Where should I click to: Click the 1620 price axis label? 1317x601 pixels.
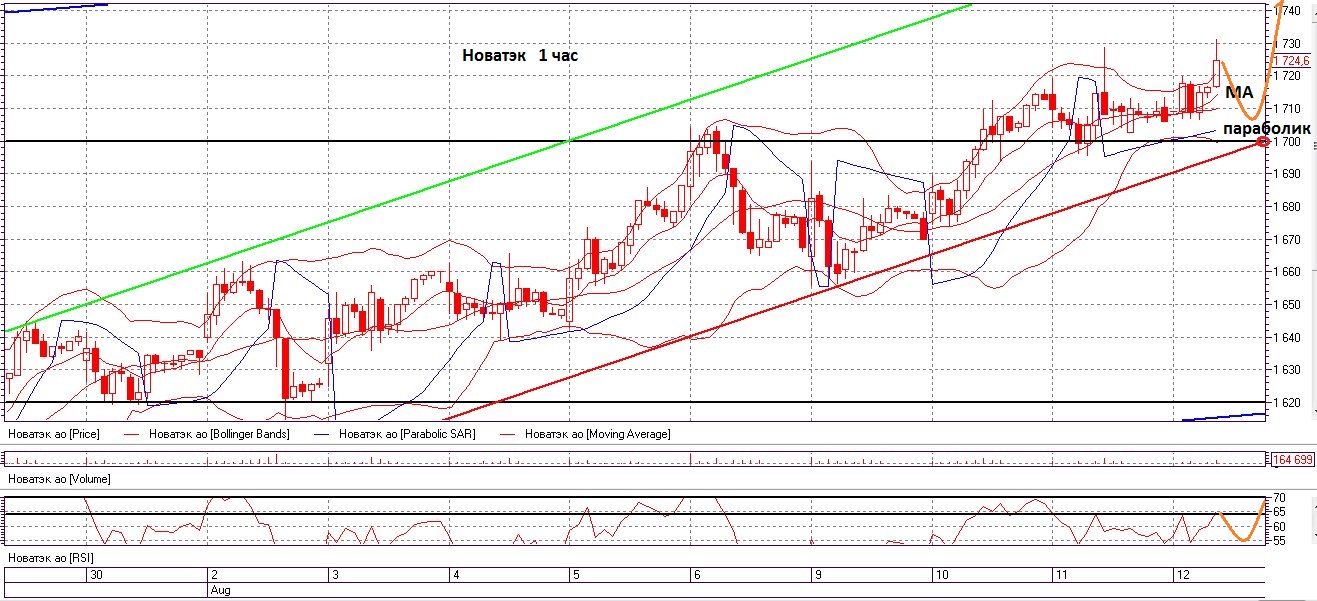[1288, 402]
